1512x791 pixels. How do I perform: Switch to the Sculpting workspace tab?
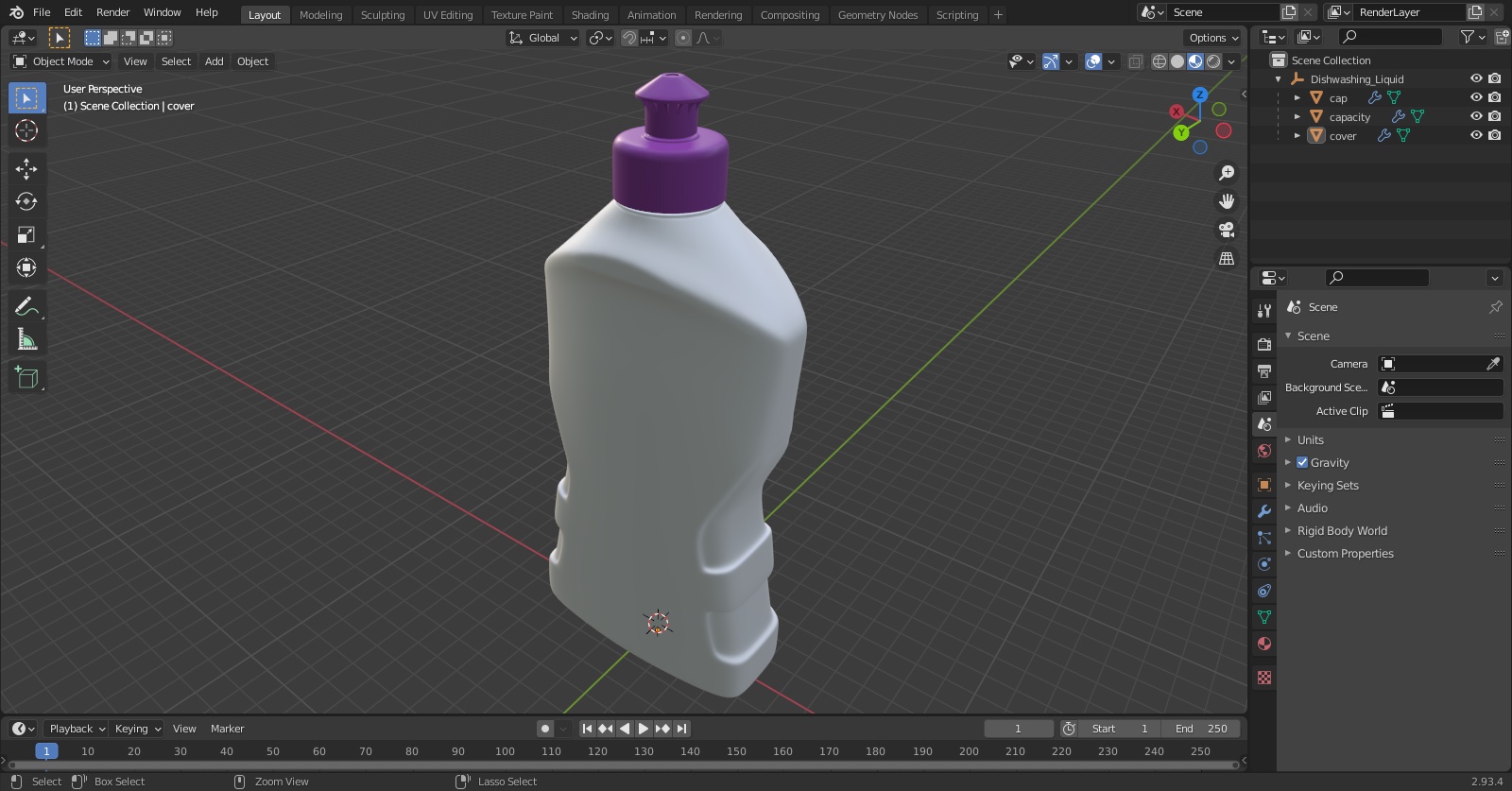pos(383,15)
